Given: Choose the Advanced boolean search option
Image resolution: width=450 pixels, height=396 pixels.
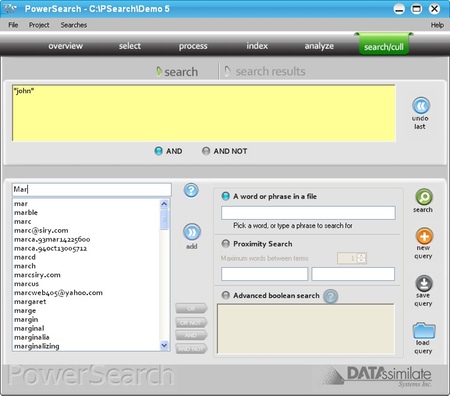Looking at the screenshot, I should [x=226, y=295].
